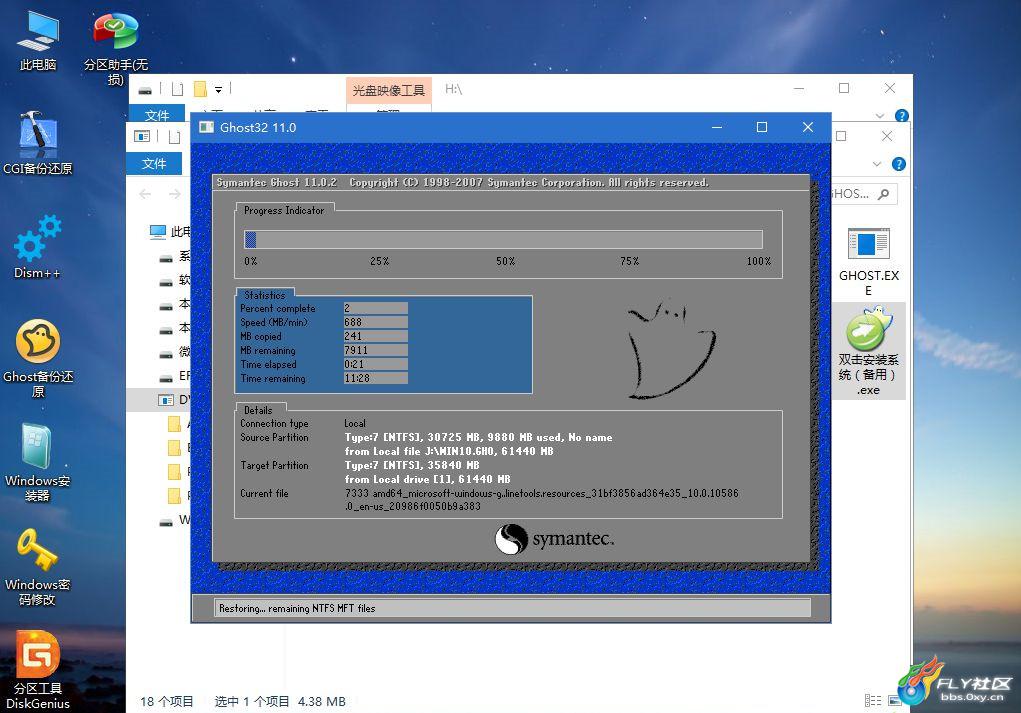This screenshot has height=713, width=1021.
Task: Click the H:\ title text of Explorer window
Action: click(x=453, y=89)
